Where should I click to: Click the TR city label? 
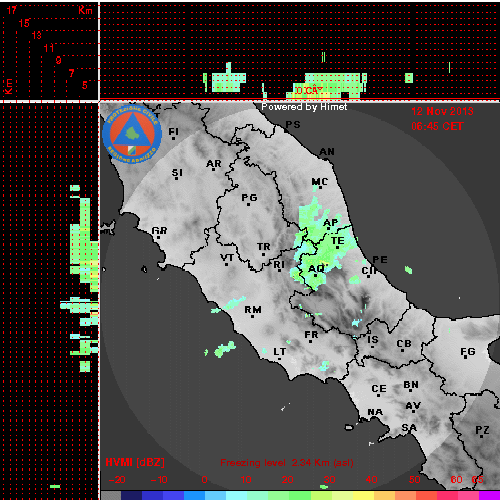pyautogui.click(x=263, y=247)
